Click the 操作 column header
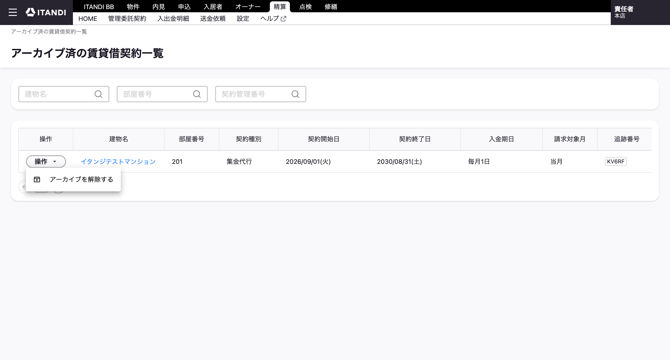The width and height of the screenshot is (670, 360). (46, 139)
